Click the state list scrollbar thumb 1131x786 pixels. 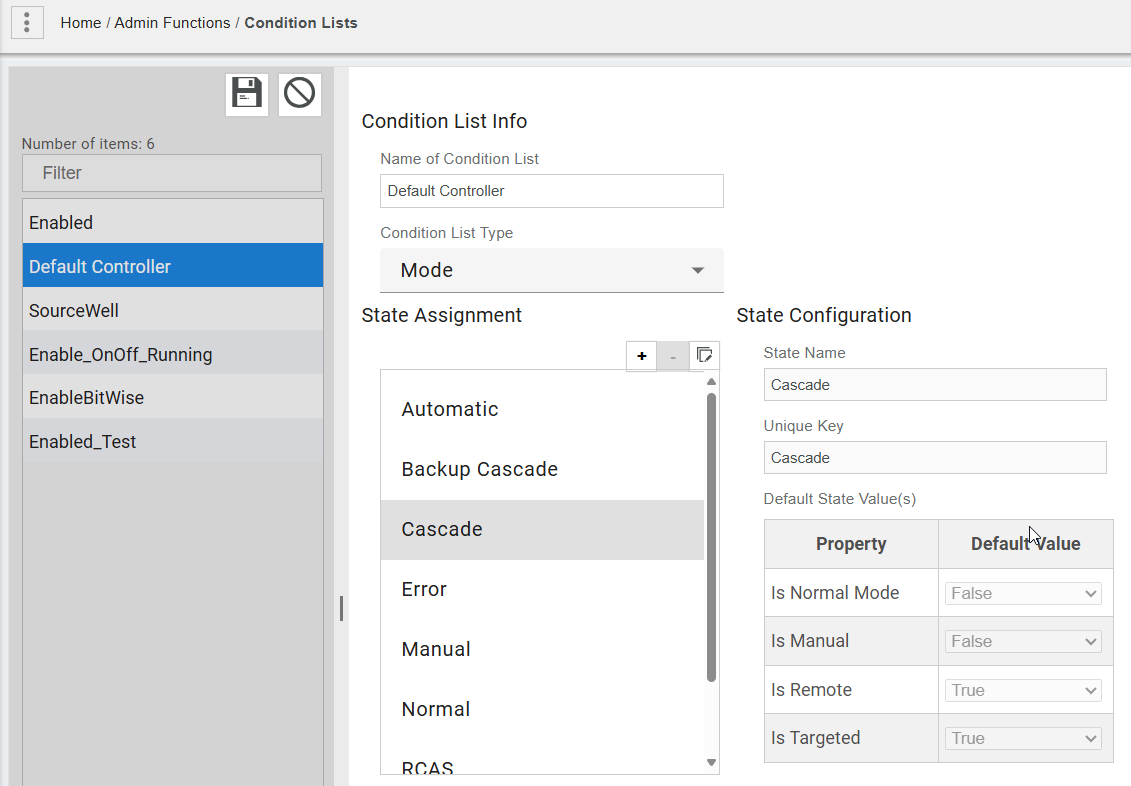pyautogui.click(x=711, y=537)
